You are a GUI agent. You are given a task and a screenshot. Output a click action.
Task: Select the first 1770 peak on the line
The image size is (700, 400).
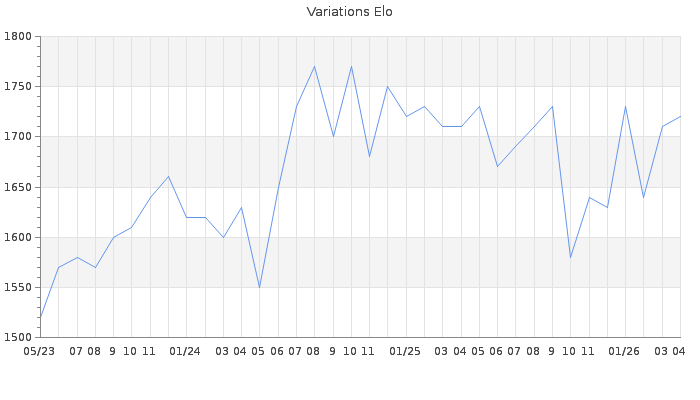(x=314, y=67)
